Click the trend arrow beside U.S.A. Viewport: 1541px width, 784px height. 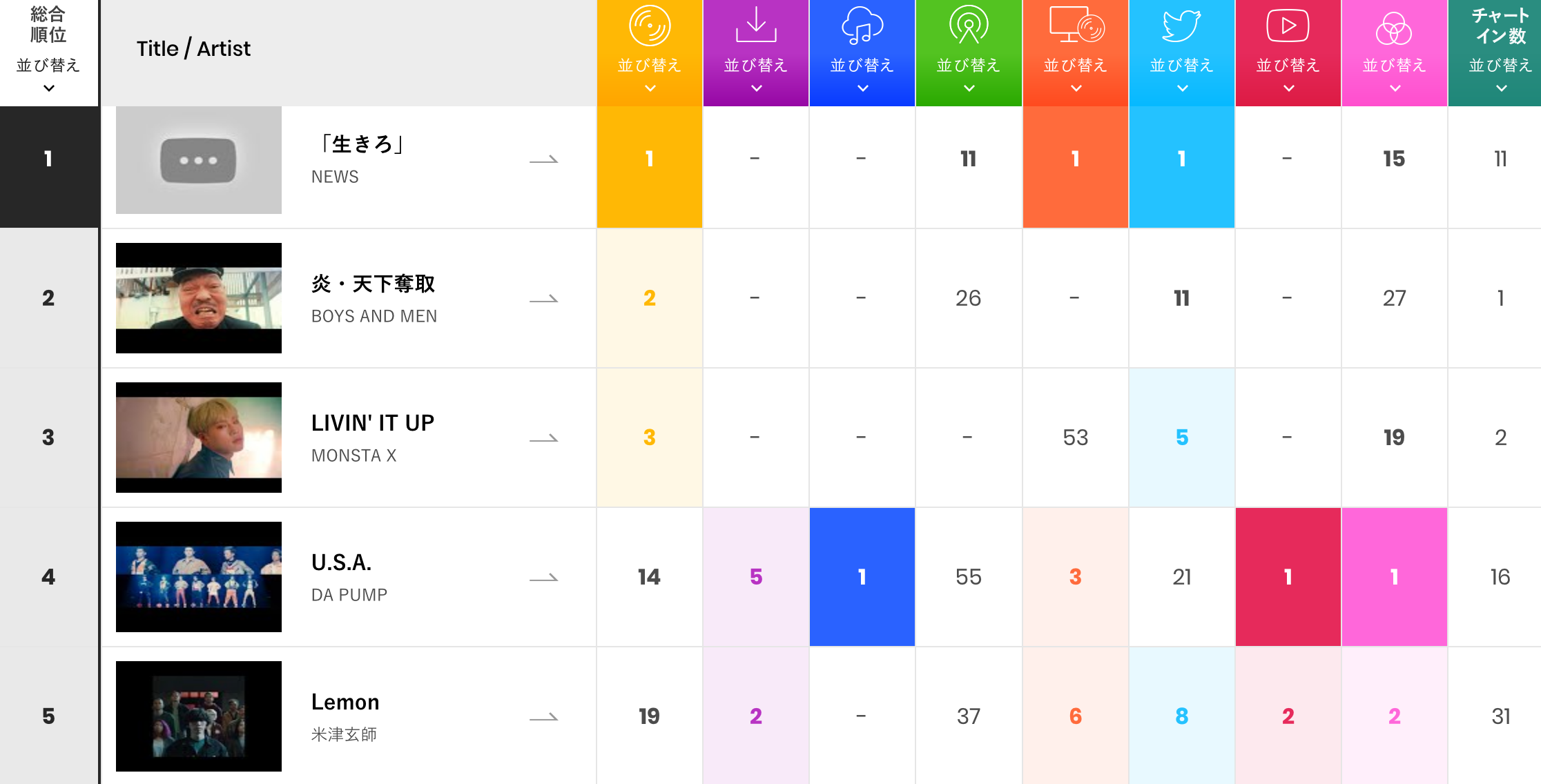click(544, 578)
